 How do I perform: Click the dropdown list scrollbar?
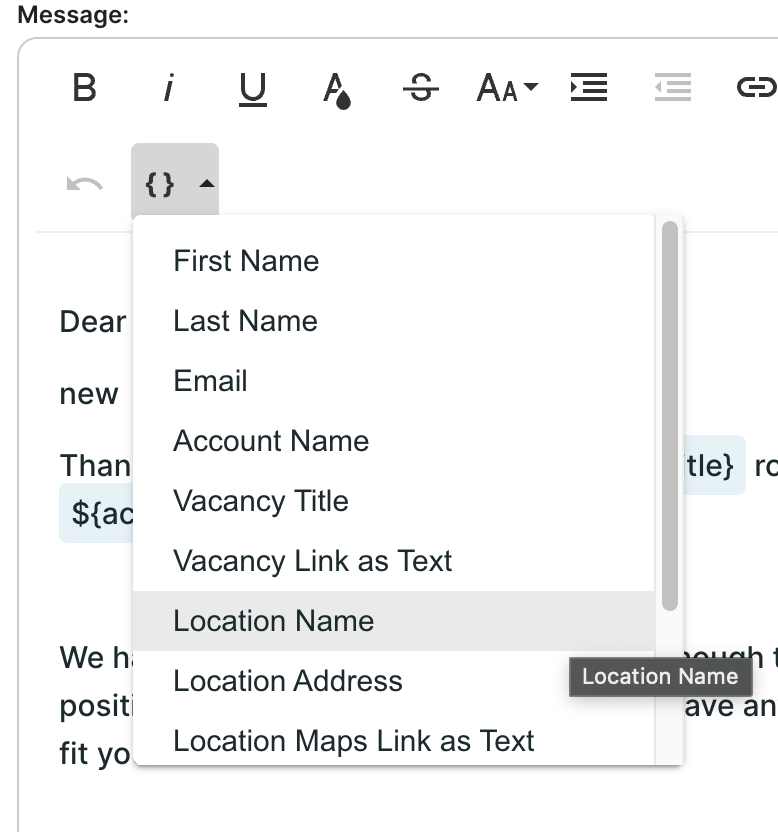coord(670,415)
